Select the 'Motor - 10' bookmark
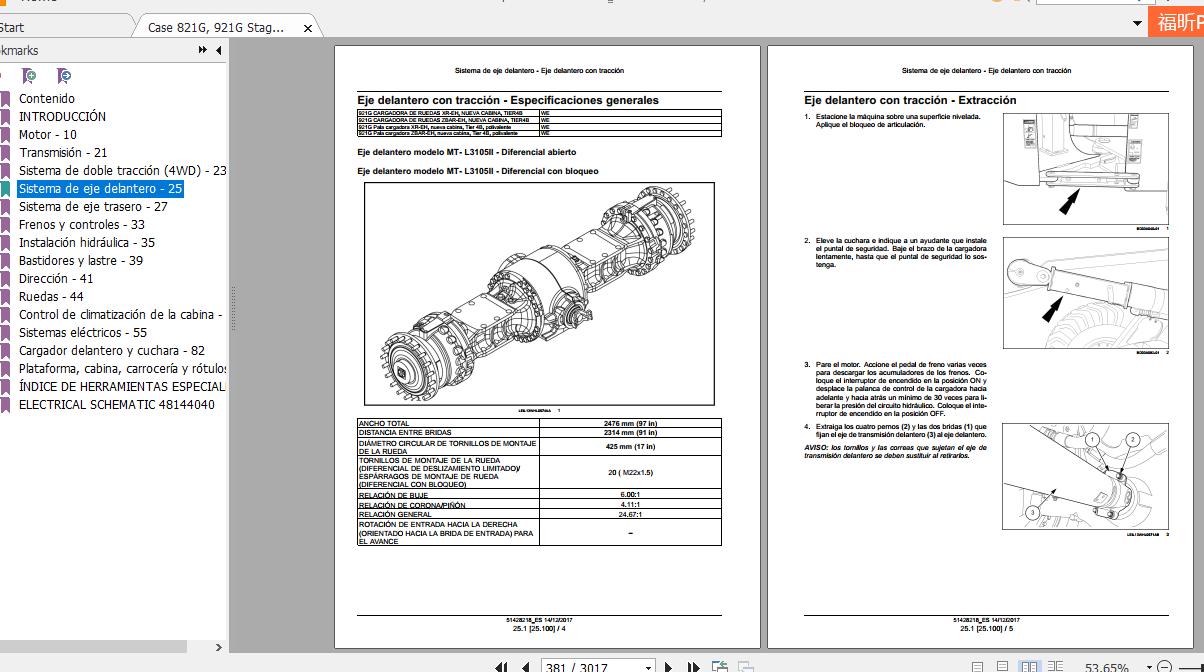The width and height of the screenshot is (1204, 672). [47, 135]
